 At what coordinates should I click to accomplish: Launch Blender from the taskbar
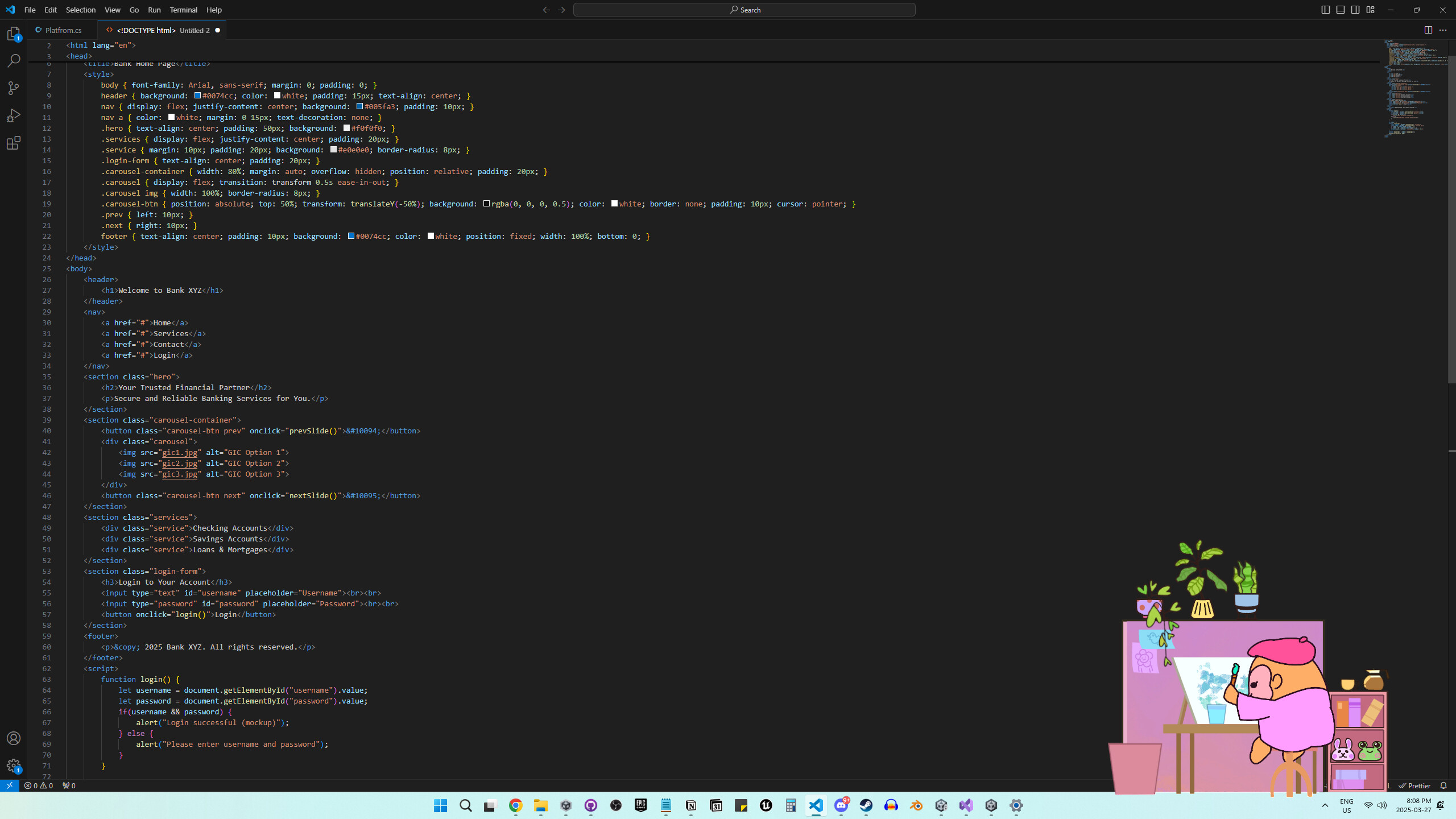tap(916, 805)
